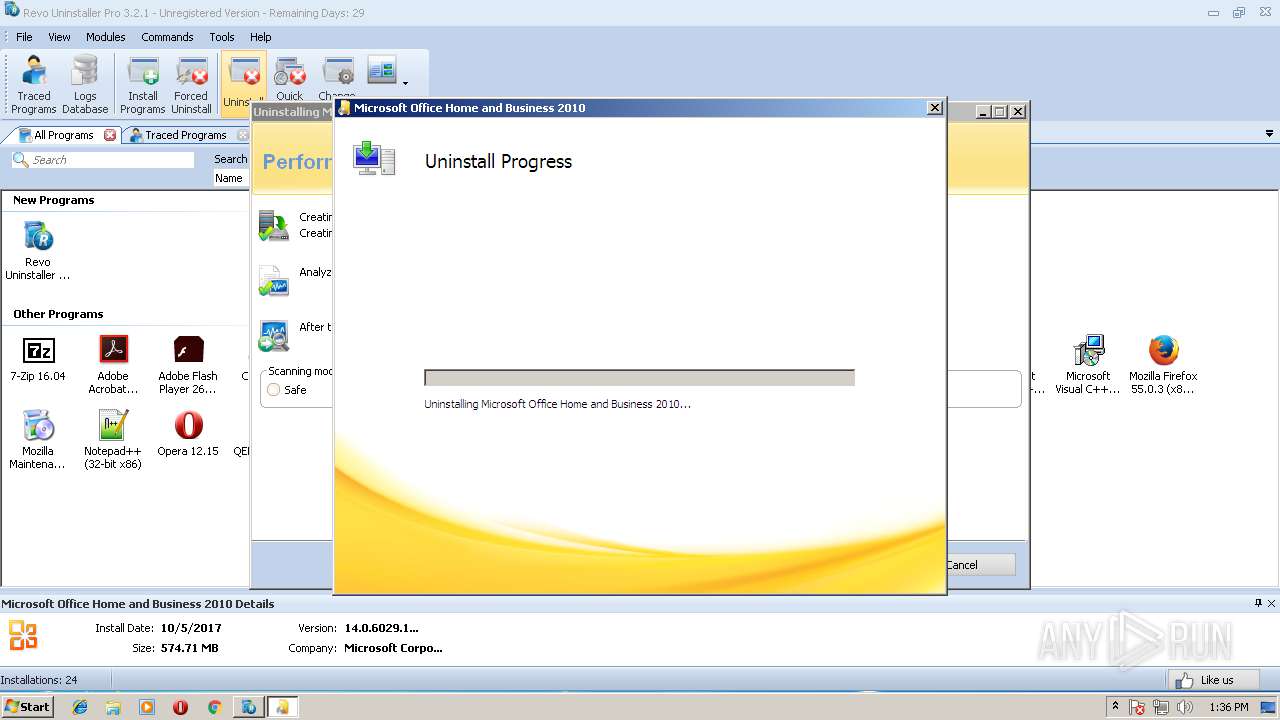
Task: Click the Size 574.71 MB value
Action: (189, 648)
